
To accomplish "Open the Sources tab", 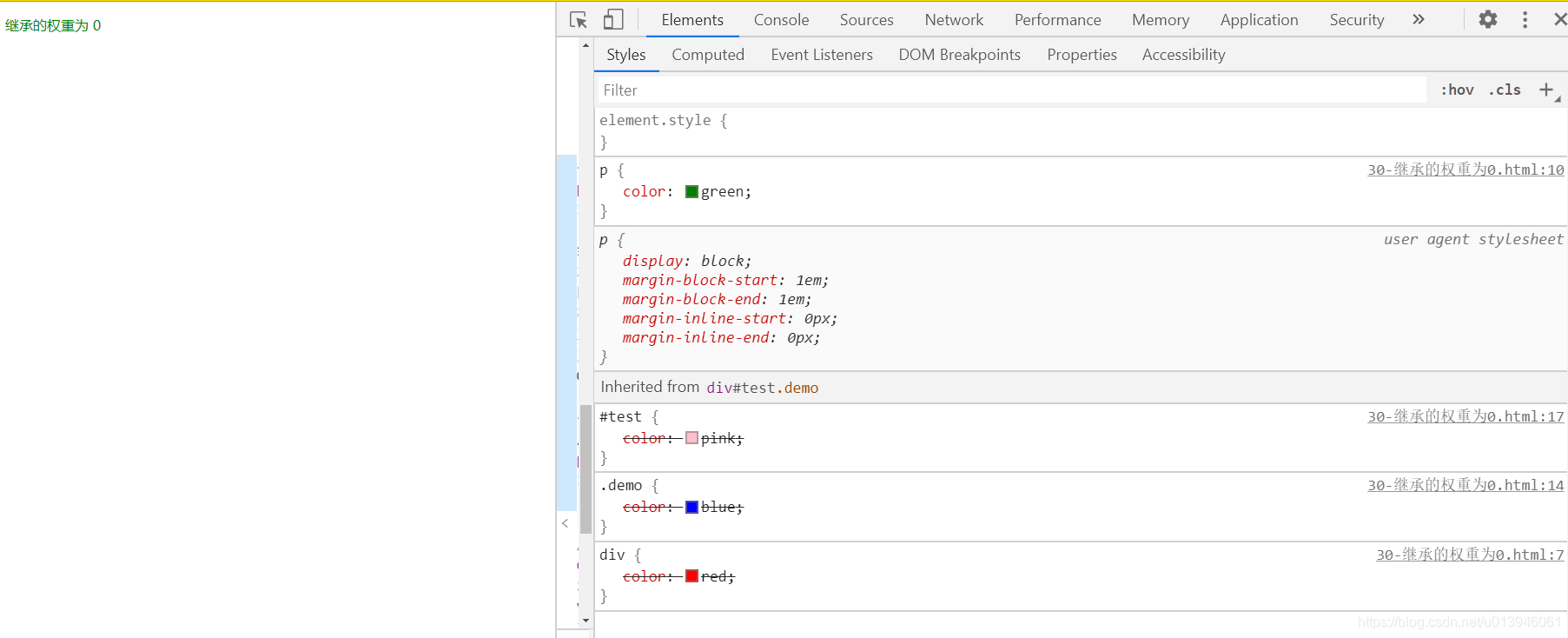I will pos(866,19).
